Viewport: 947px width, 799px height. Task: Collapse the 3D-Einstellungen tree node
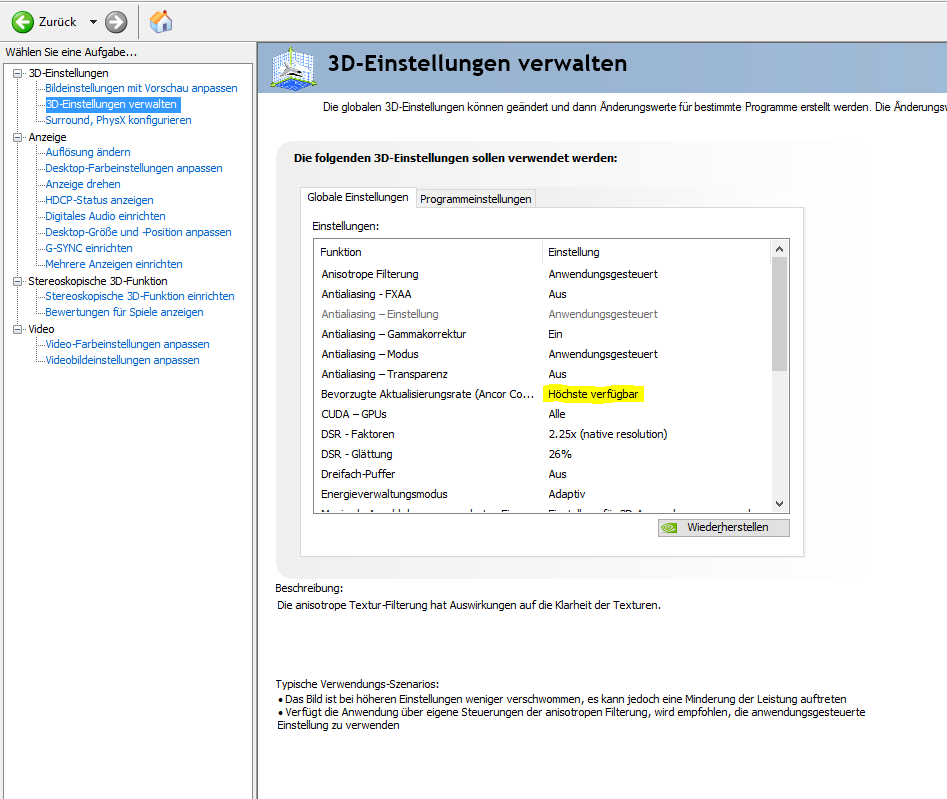click(x=18, y=73)
